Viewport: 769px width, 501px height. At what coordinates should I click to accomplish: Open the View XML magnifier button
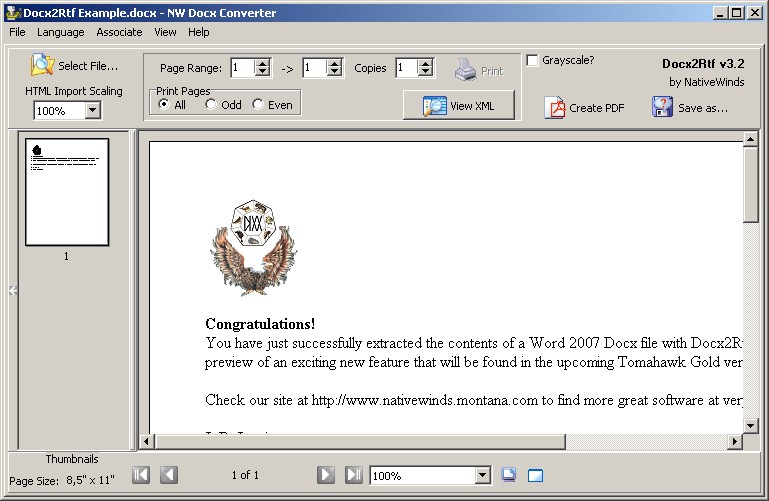coord(459,105)
